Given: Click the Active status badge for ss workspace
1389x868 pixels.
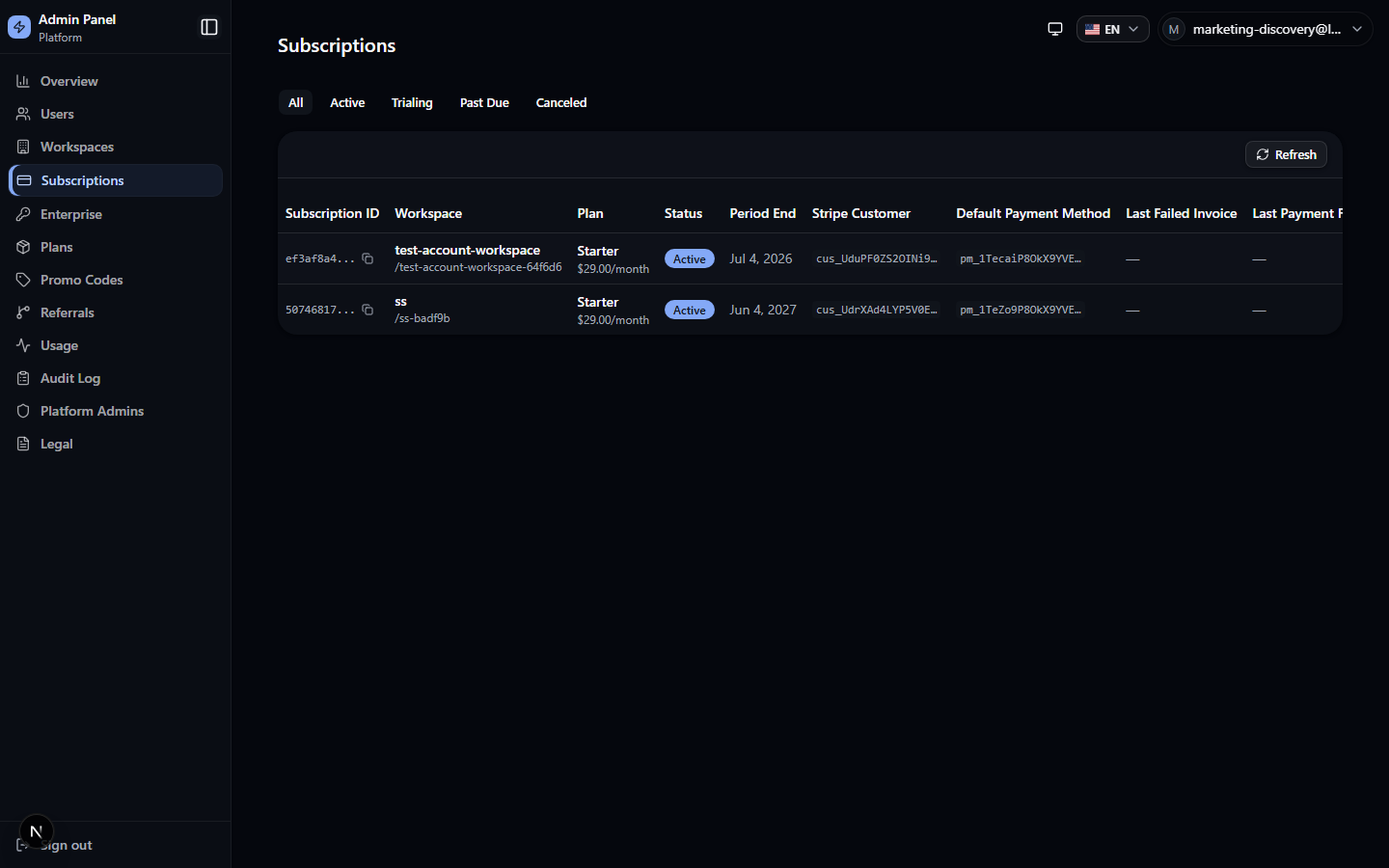Looking at the screenshot, I should [x=690, y=310].
